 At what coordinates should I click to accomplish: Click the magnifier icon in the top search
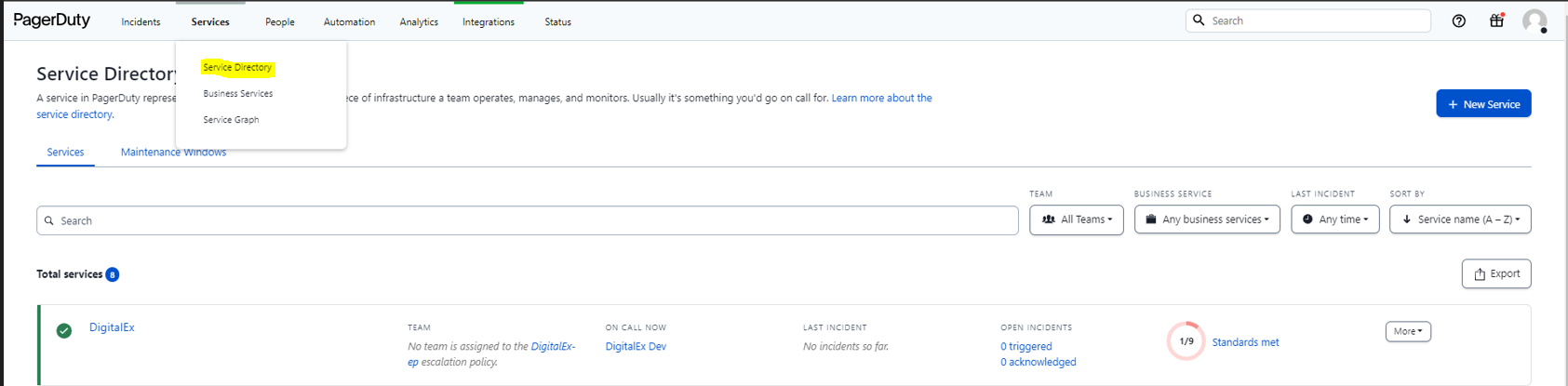coord(1199,20)
